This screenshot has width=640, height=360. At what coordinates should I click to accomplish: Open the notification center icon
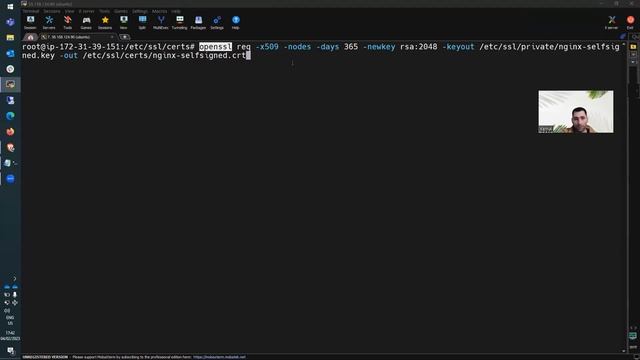(x=11, y=351)
